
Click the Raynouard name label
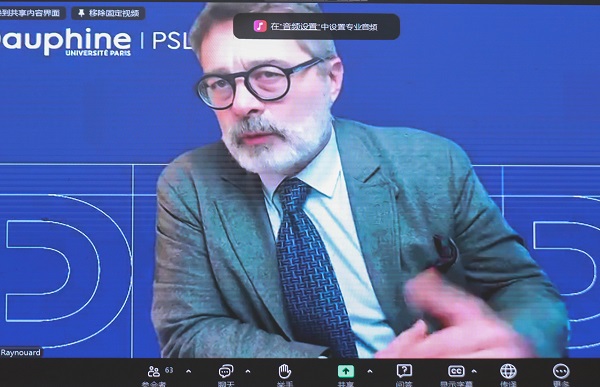coord(20,353)
